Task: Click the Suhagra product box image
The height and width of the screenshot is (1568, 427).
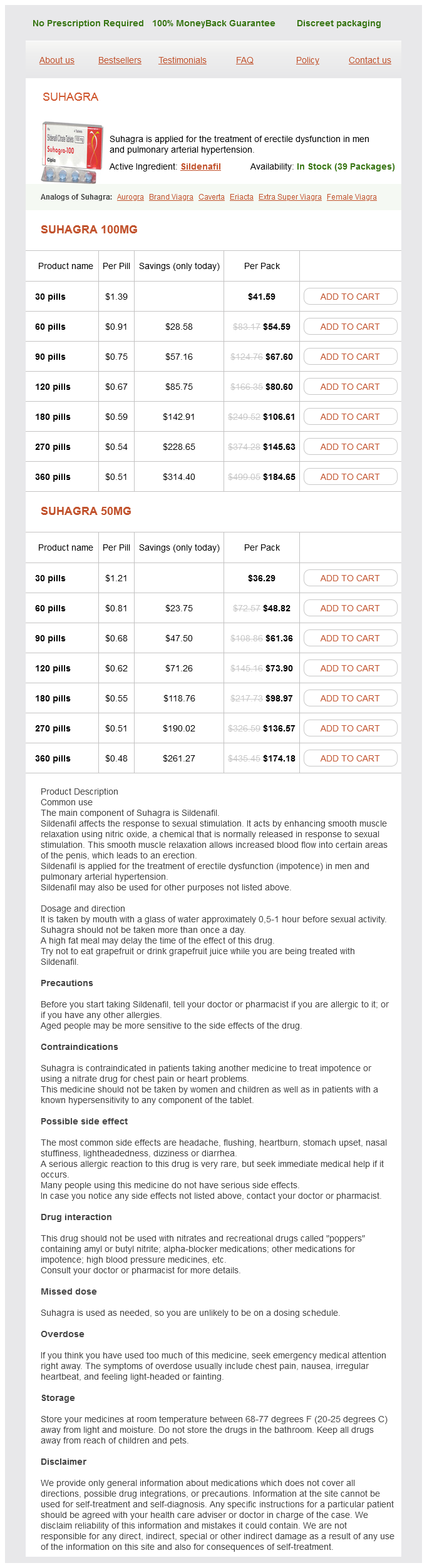Action: click(x=71, y=153)
